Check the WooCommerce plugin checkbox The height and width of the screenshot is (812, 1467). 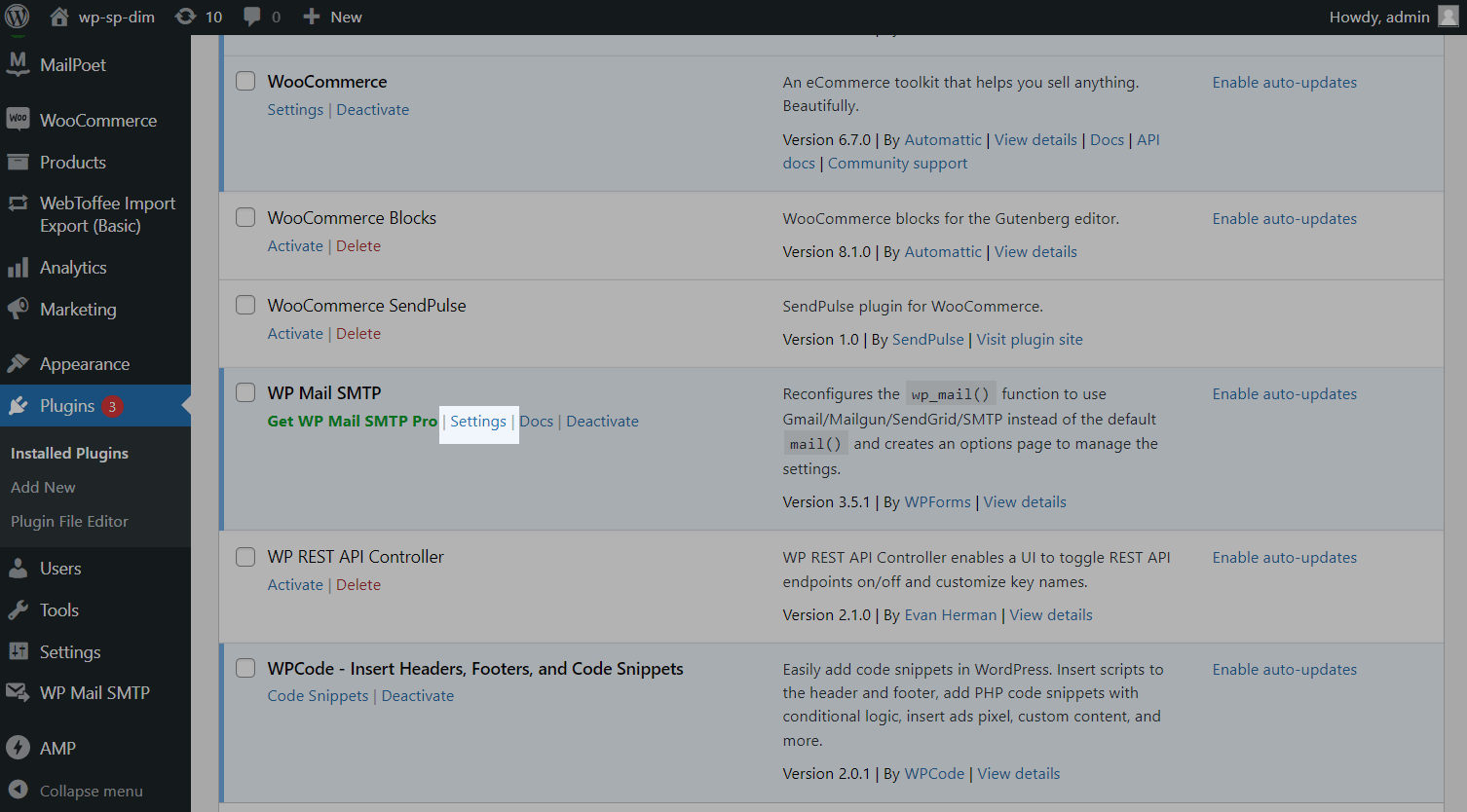point(245,81)
